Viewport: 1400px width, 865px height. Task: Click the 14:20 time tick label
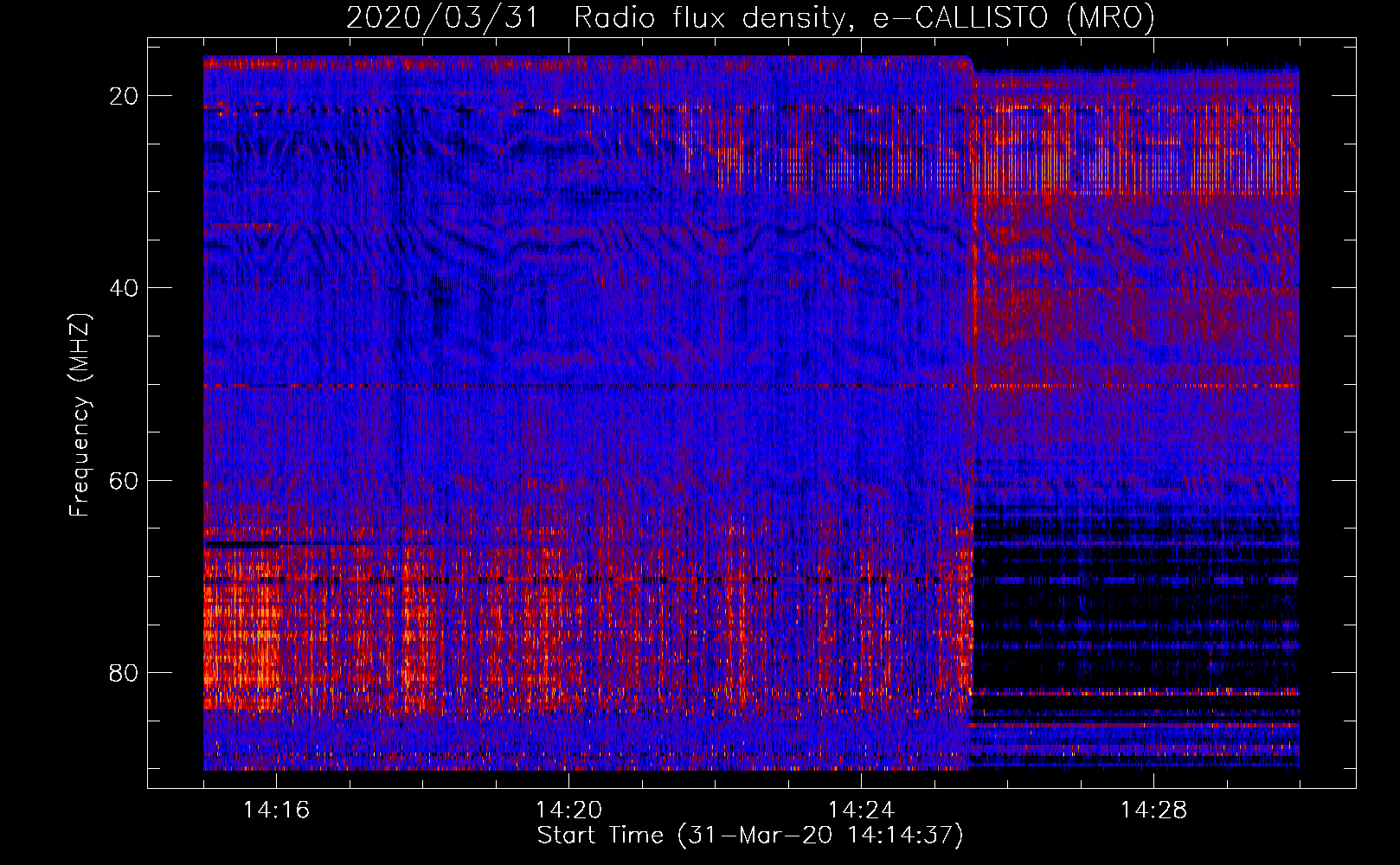(569, 811)
